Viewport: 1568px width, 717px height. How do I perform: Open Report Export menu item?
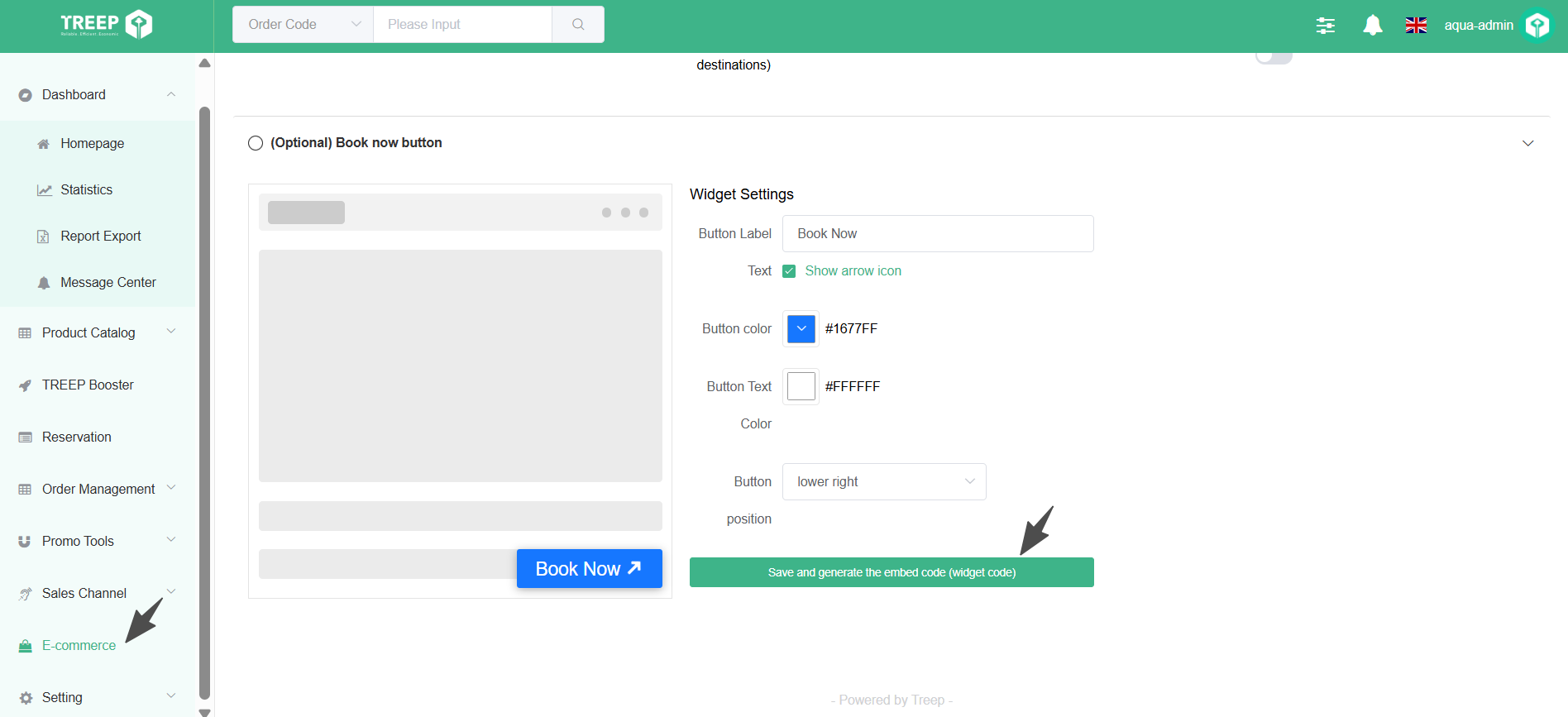point(98,237)
